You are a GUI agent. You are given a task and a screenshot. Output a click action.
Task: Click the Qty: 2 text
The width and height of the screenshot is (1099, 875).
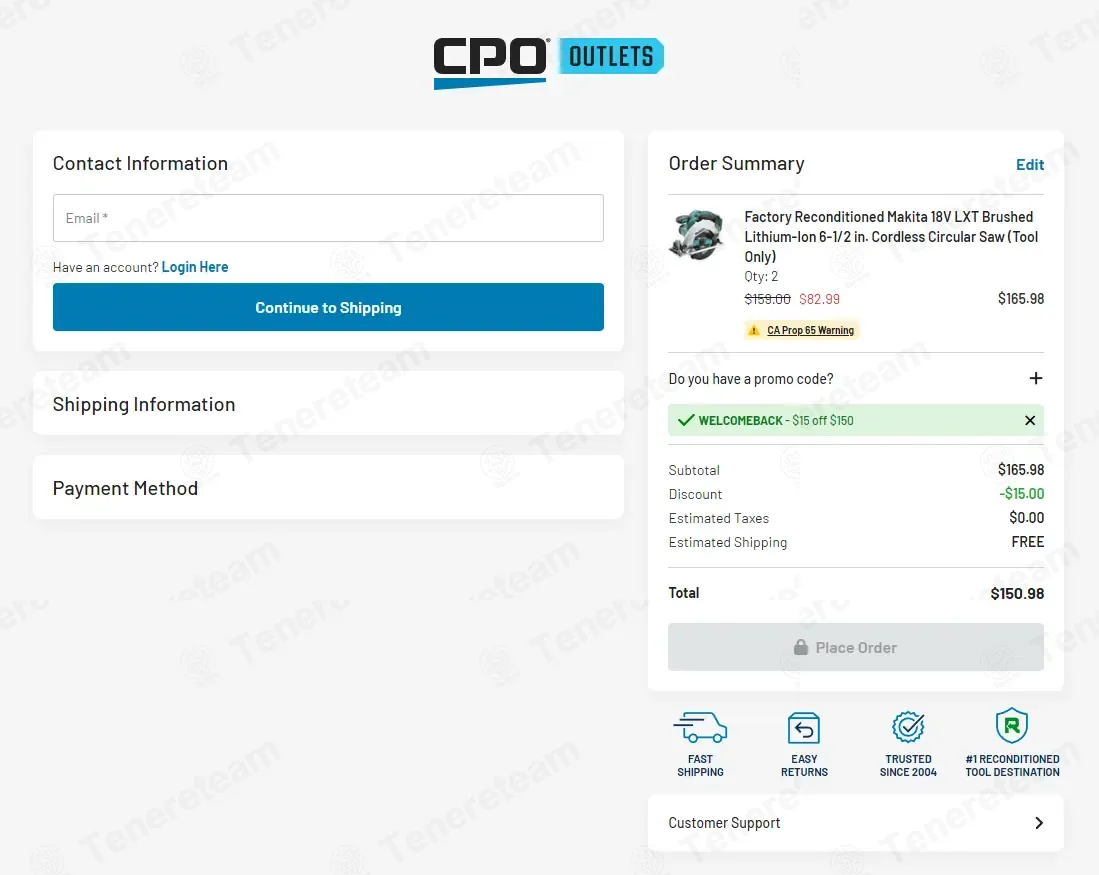coord(761,276)
